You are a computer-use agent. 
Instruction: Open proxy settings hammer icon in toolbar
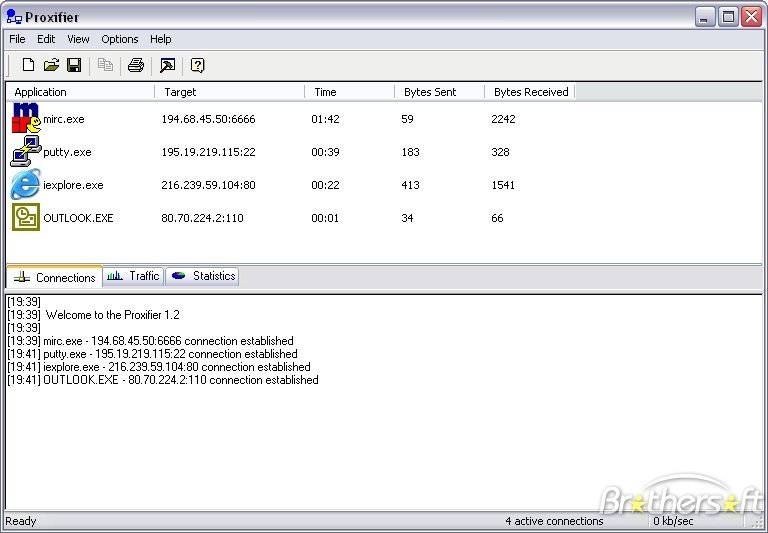pyautogui.click(x=167, y=65)
